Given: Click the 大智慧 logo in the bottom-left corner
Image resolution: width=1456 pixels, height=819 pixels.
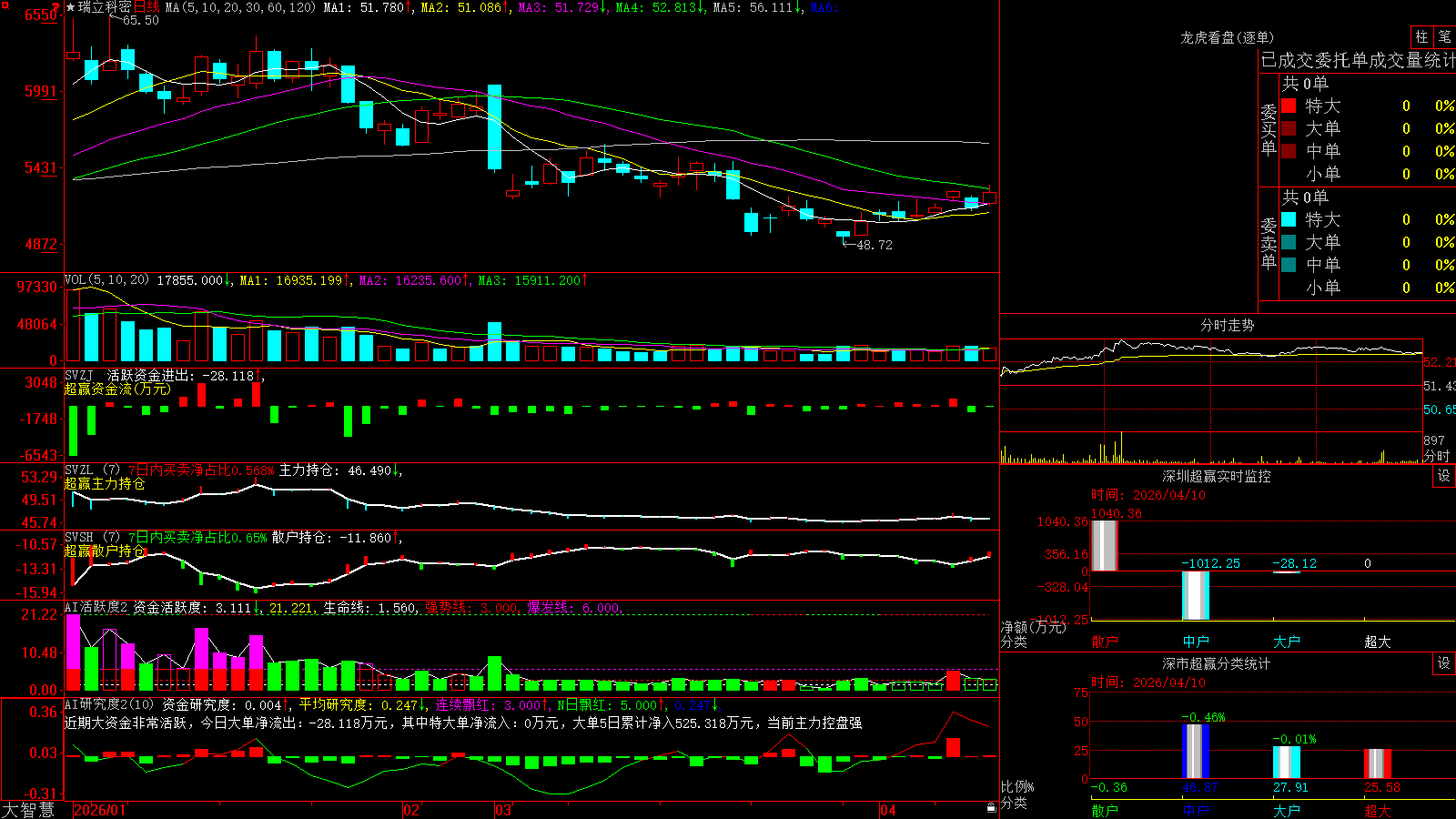Looking at the screenshot, I should (x=28, y=810).
